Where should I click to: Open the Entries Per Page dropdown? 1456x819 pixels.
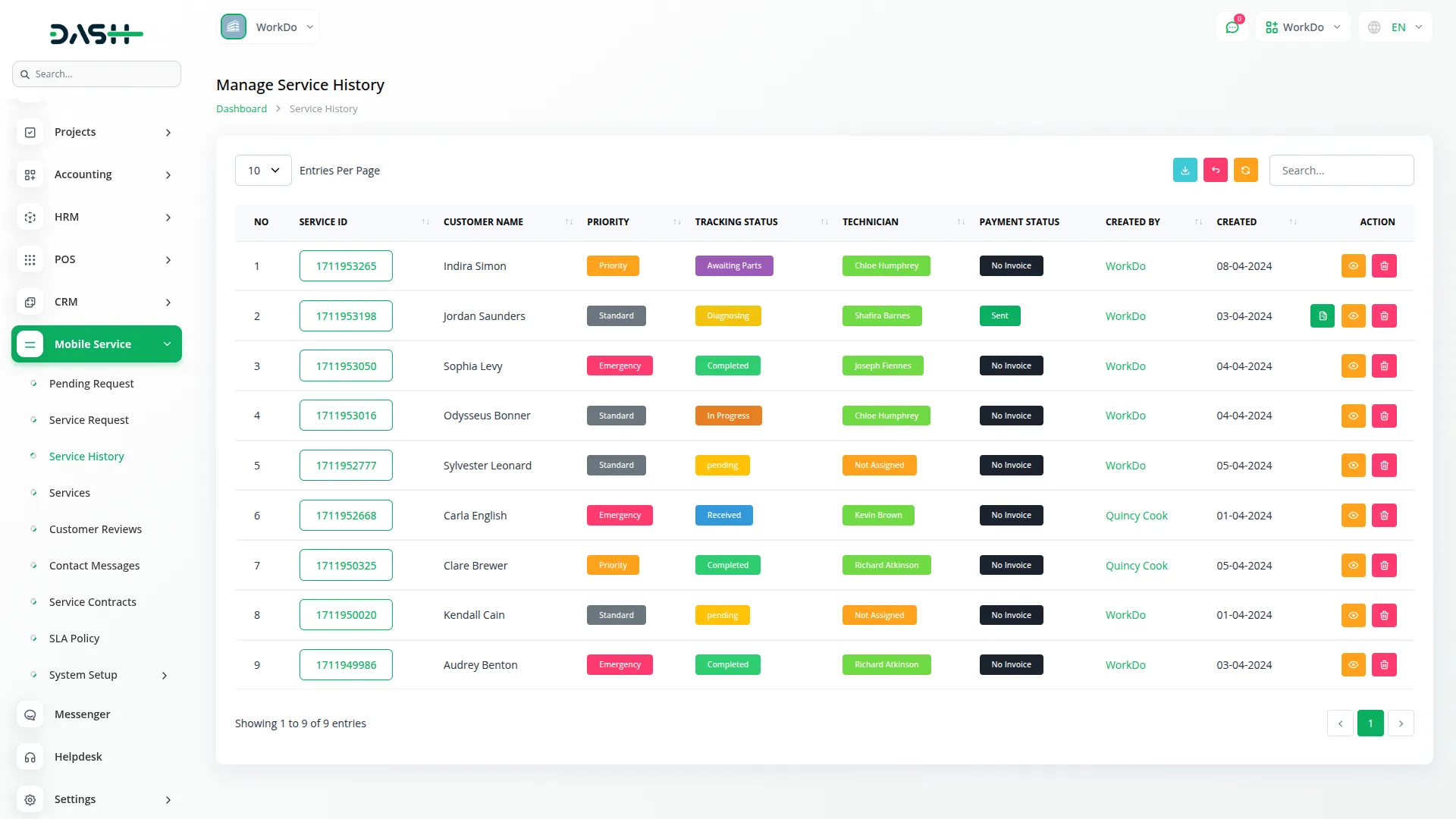(263, 170)
